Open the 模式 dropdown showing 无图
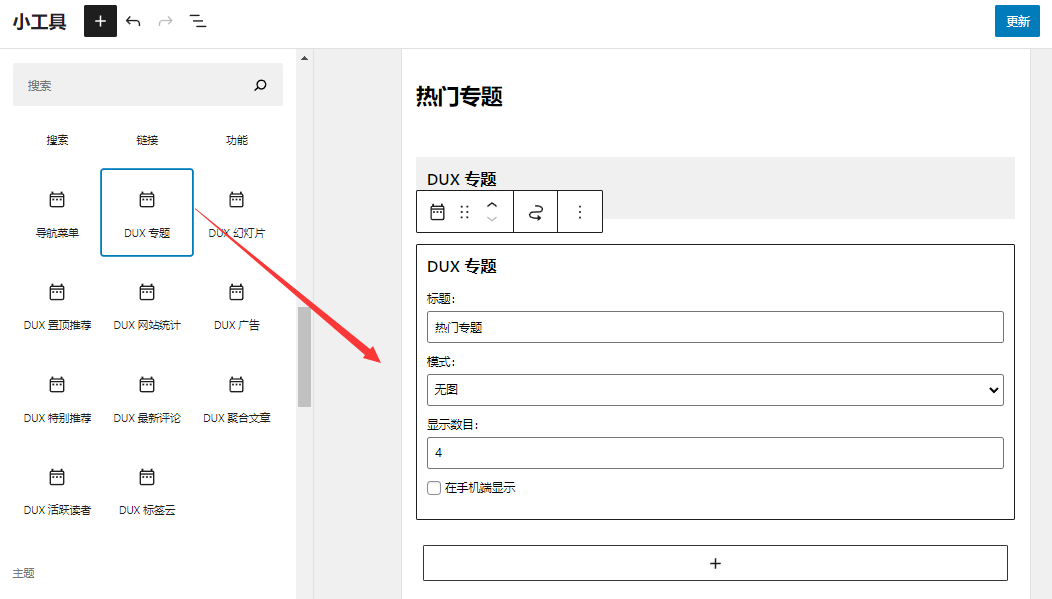Image resolution: width=1052 pixels, height=599 pixels. [x=714, y=389]
